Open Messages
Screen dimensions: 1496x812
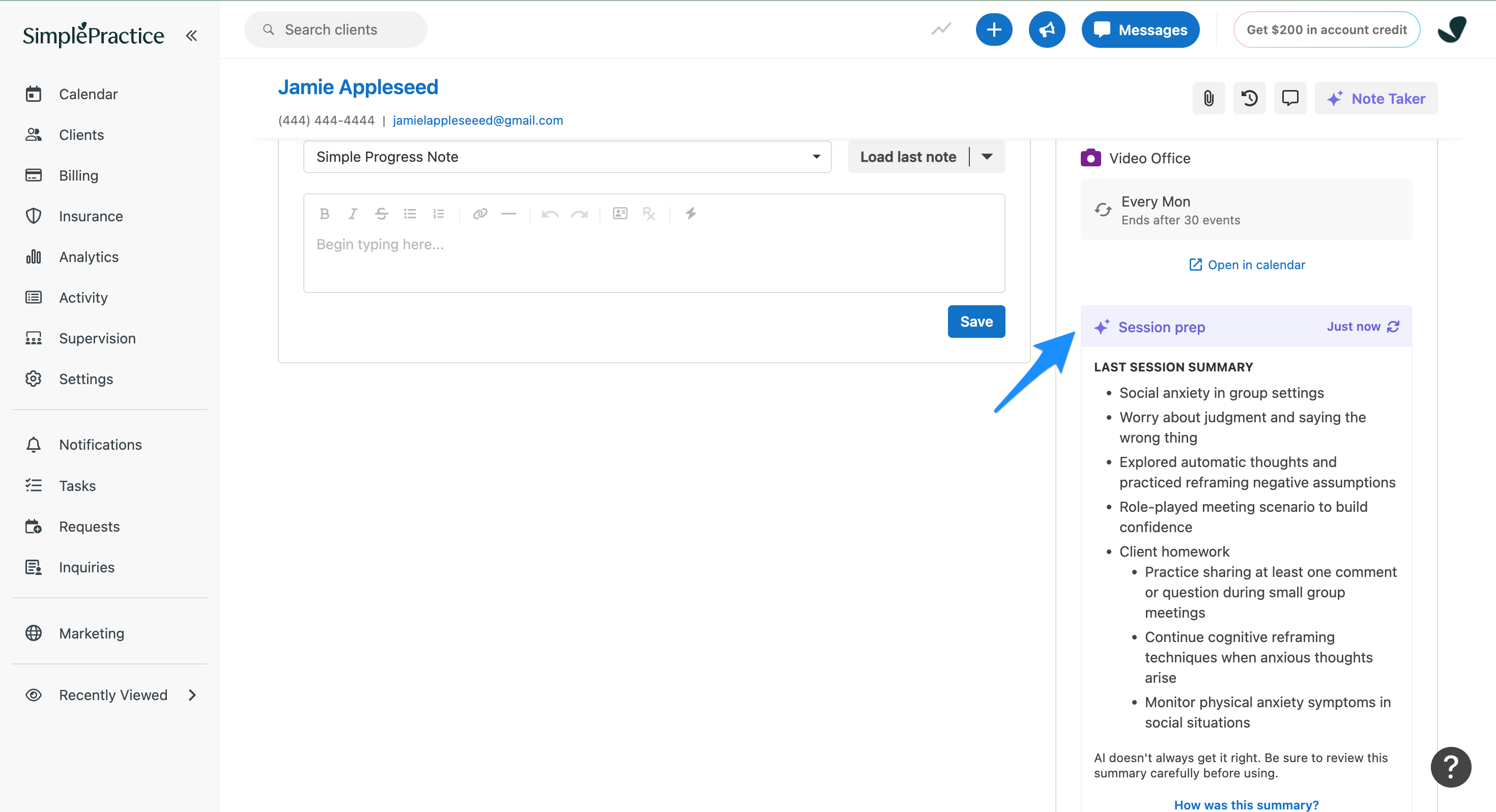click(x=1141, y=30)
